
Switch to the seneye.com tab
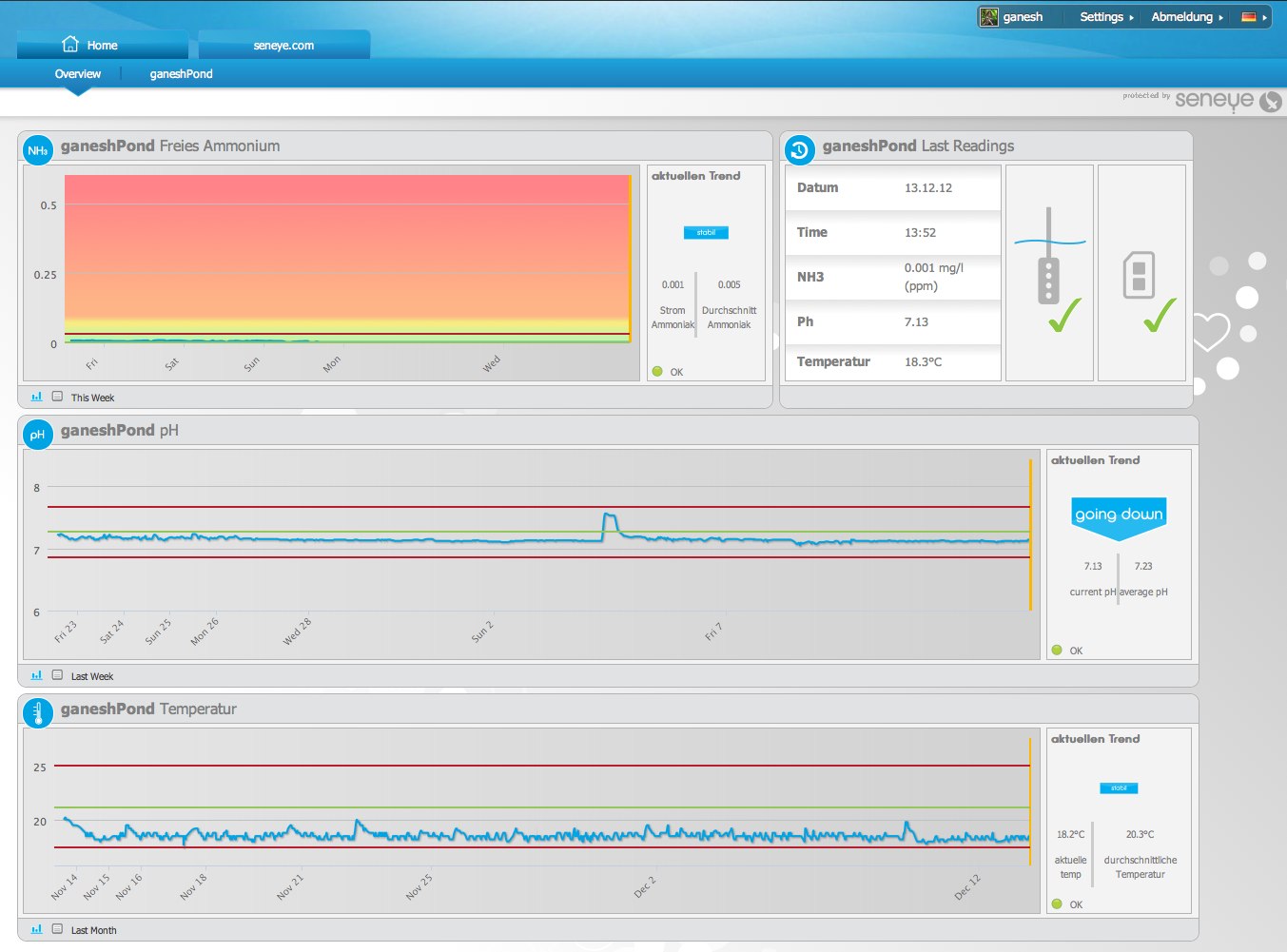tap(283, 45)
